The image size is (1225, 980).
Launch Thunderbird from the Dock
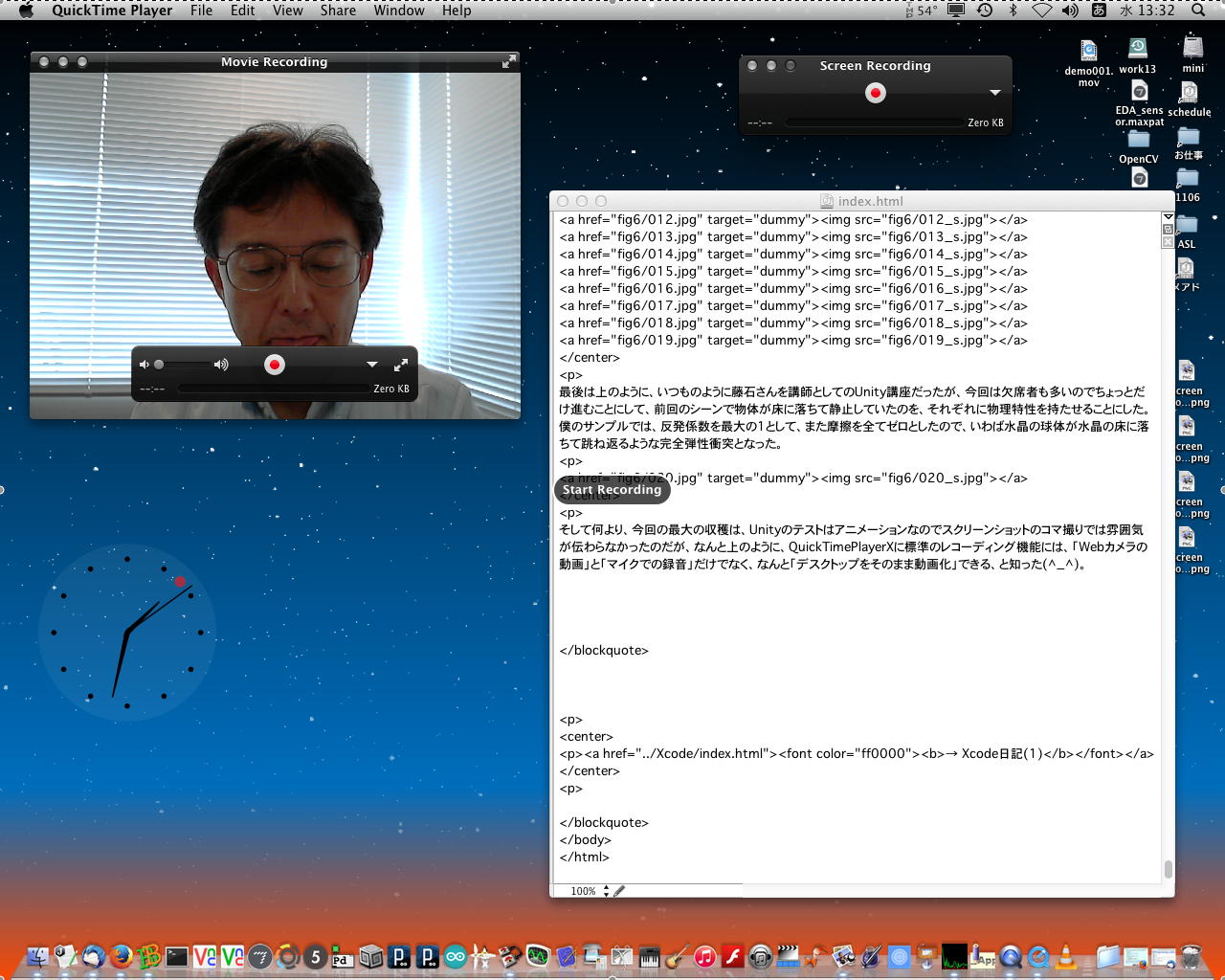(94, 956)
